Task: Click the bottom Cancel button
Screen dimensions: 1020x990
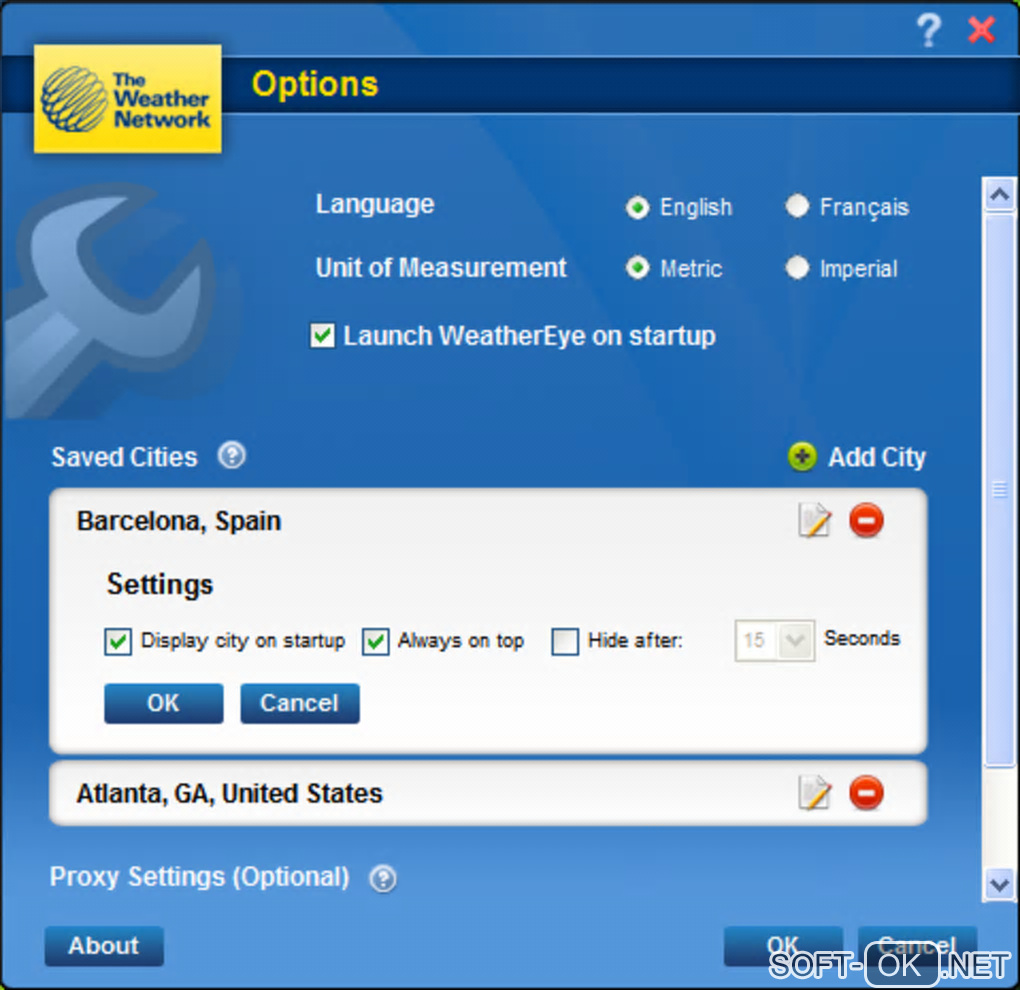Action: [917, 946]
